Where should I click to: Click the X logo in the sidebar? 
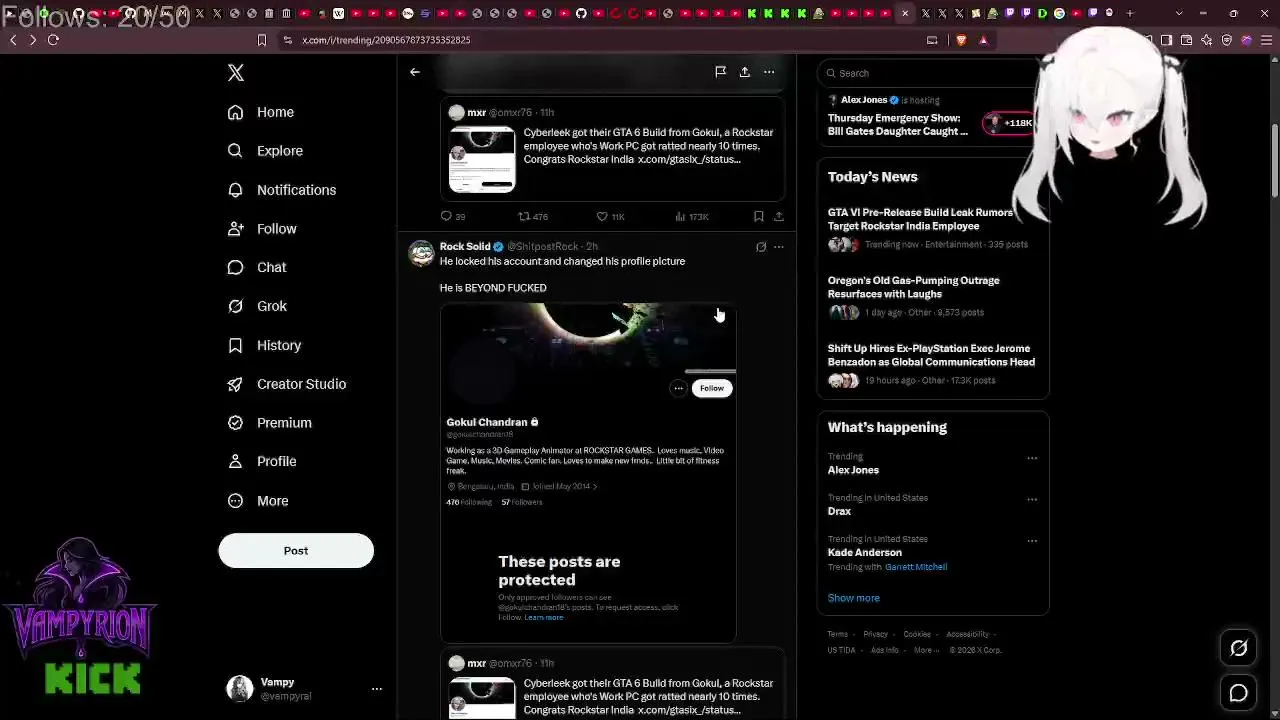[x=236, y=73]
